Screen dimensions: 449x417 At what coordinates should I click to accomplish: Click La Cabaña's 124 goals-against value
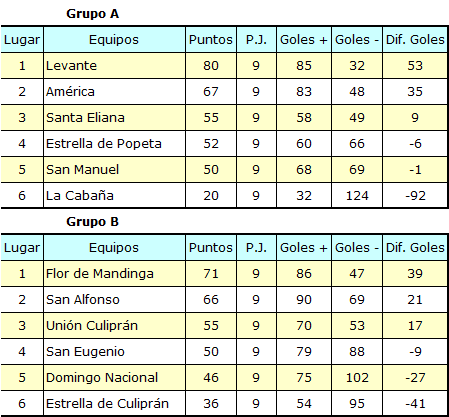tap(357, 196)
